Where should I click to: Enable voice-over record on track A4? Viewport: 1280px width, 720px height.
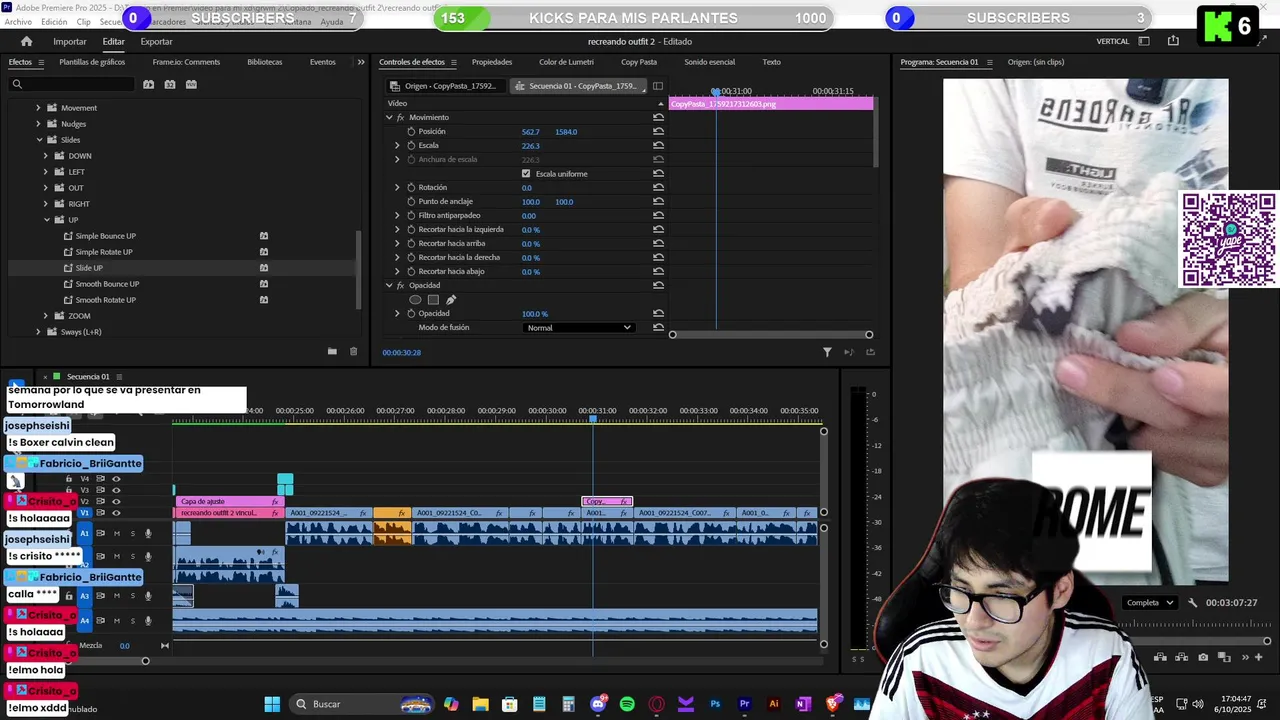click(x=148, y=621)
